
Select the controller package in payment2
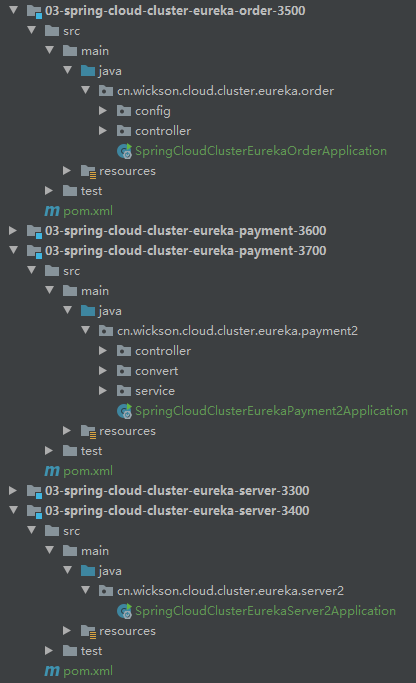163,351
